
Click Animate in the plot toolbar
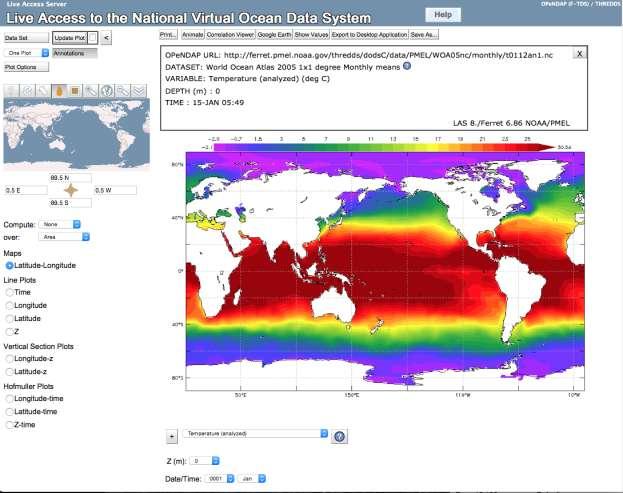193,35
